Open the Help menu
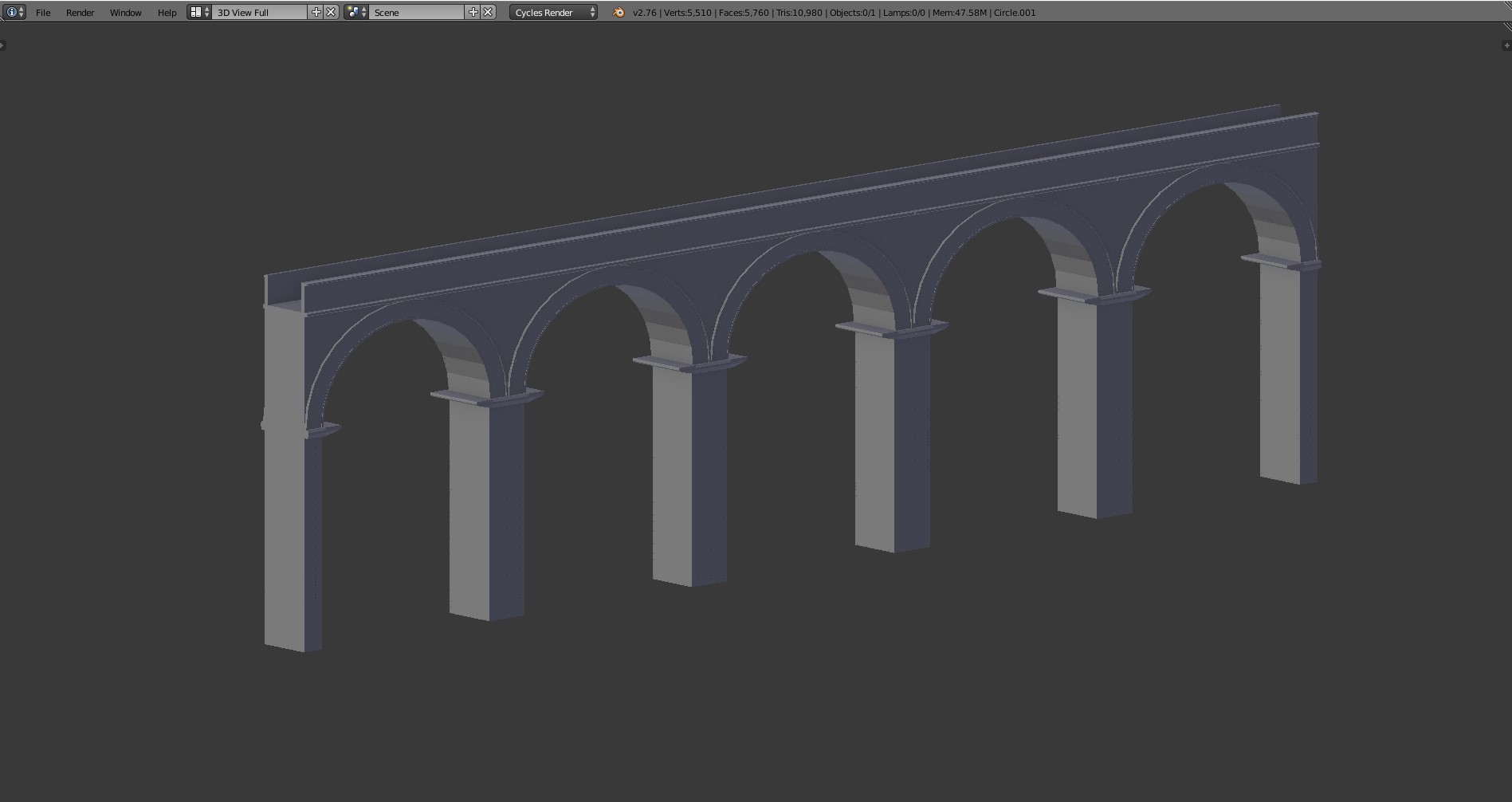Screen dimensions: 1512x802 (x=167, y=12)
